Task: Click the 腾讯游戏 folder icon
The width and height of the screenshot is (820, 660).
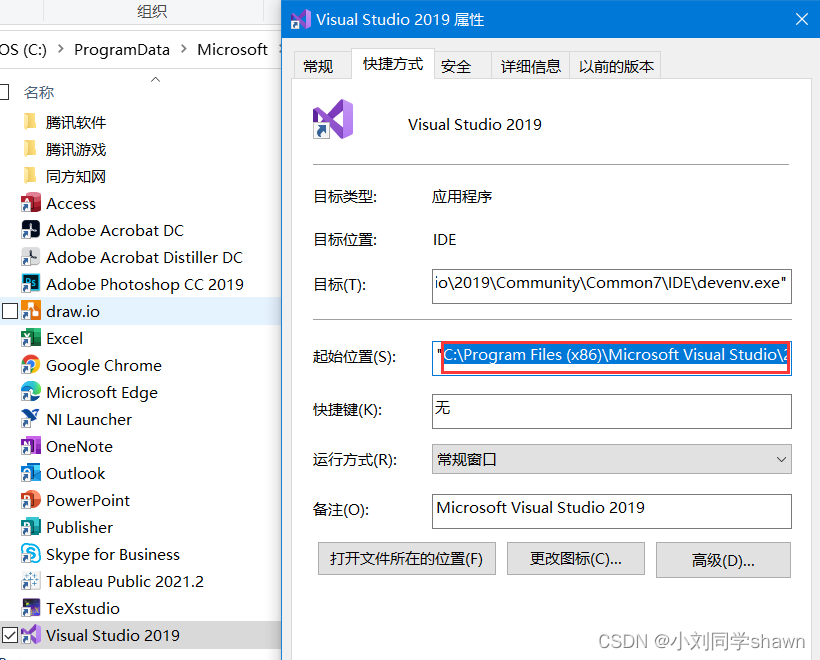Action: 30,149
